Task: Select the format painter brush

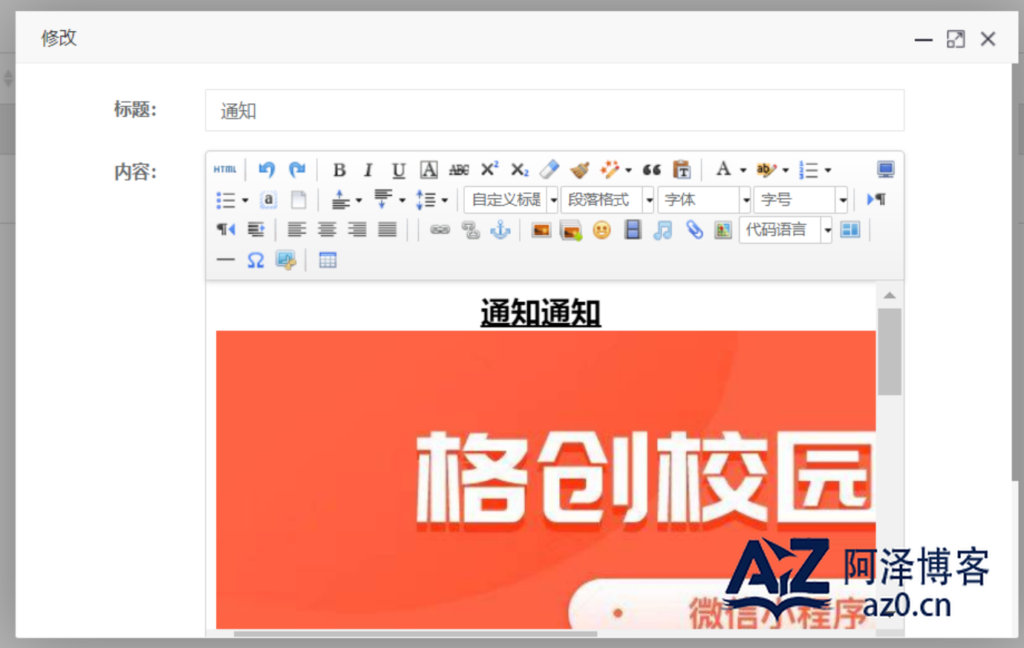Action: click(579, 170)
